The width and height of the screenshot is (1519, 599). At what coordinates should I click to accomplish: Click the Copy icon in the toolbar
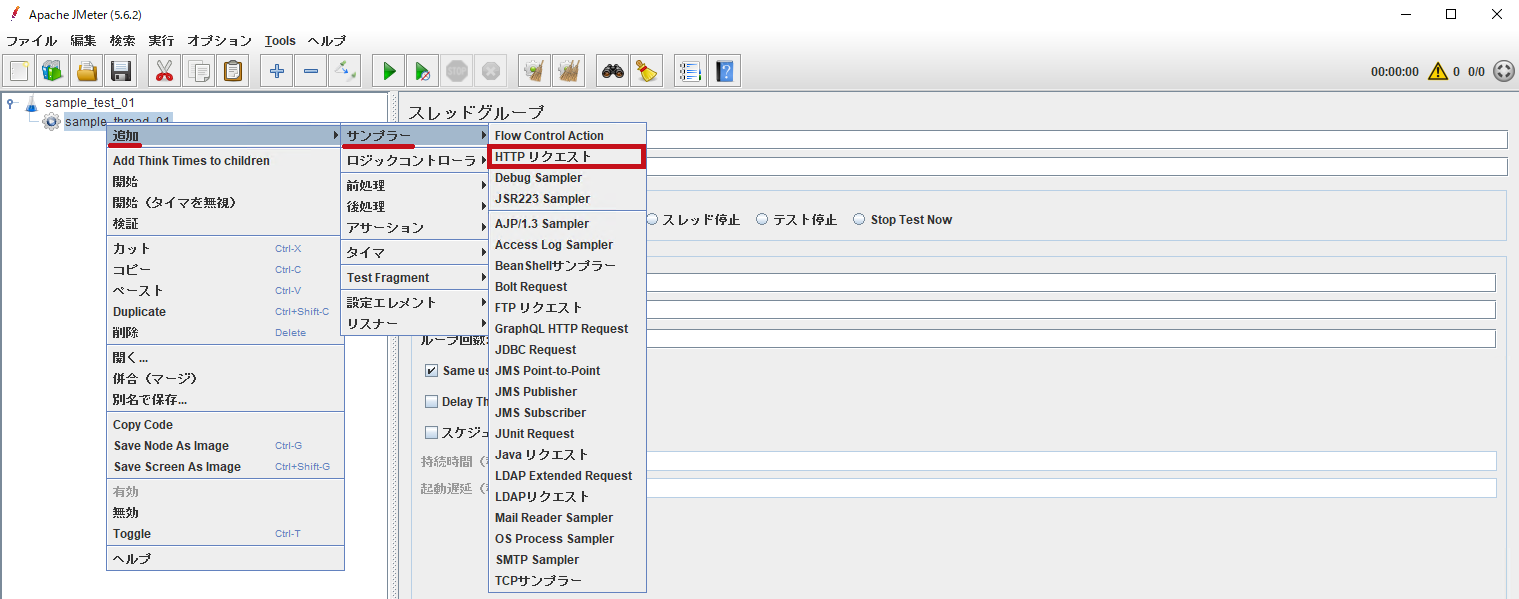[199, 71]
